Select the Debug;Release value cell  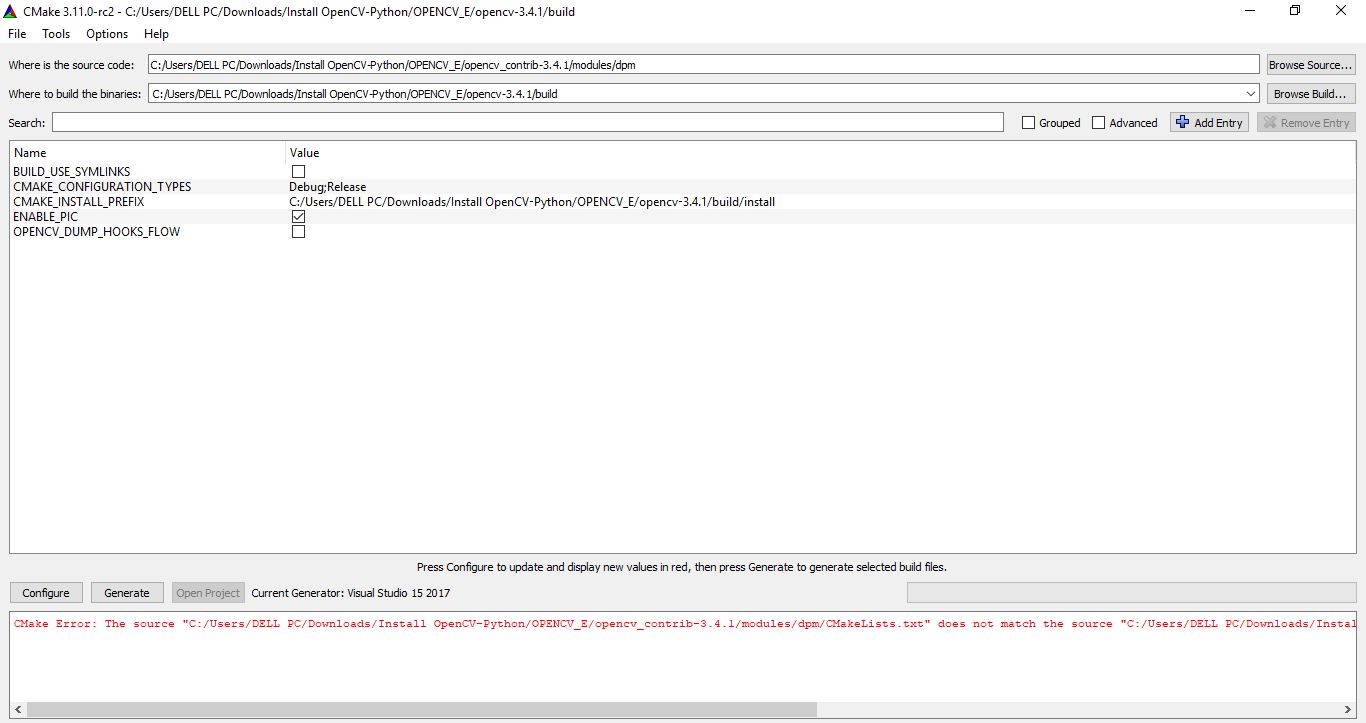click(328, 187)
